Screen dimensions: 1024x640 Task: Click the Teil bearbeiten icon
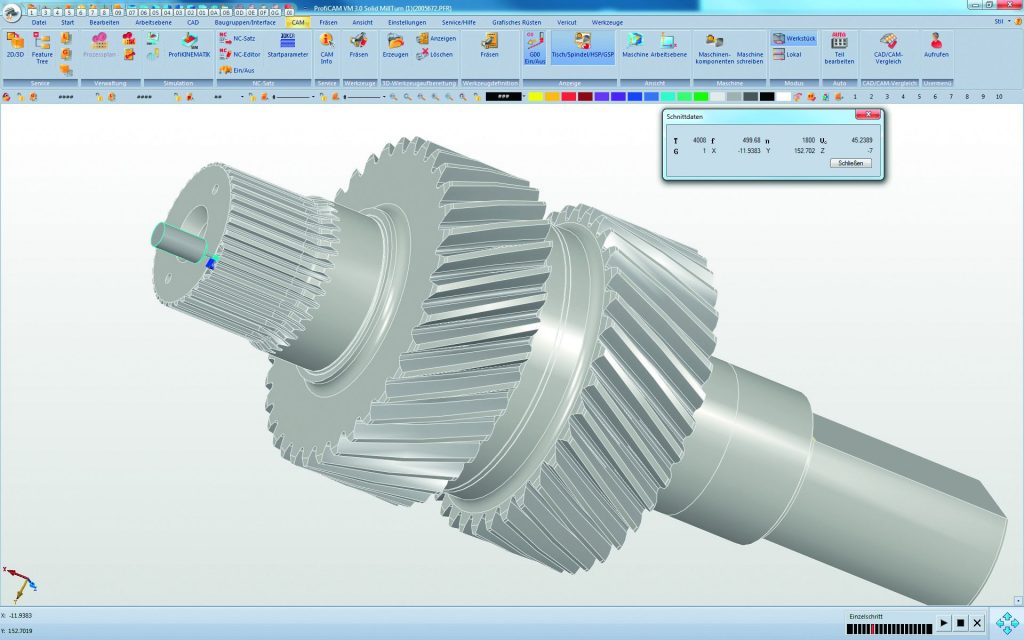tap(839, 46)
